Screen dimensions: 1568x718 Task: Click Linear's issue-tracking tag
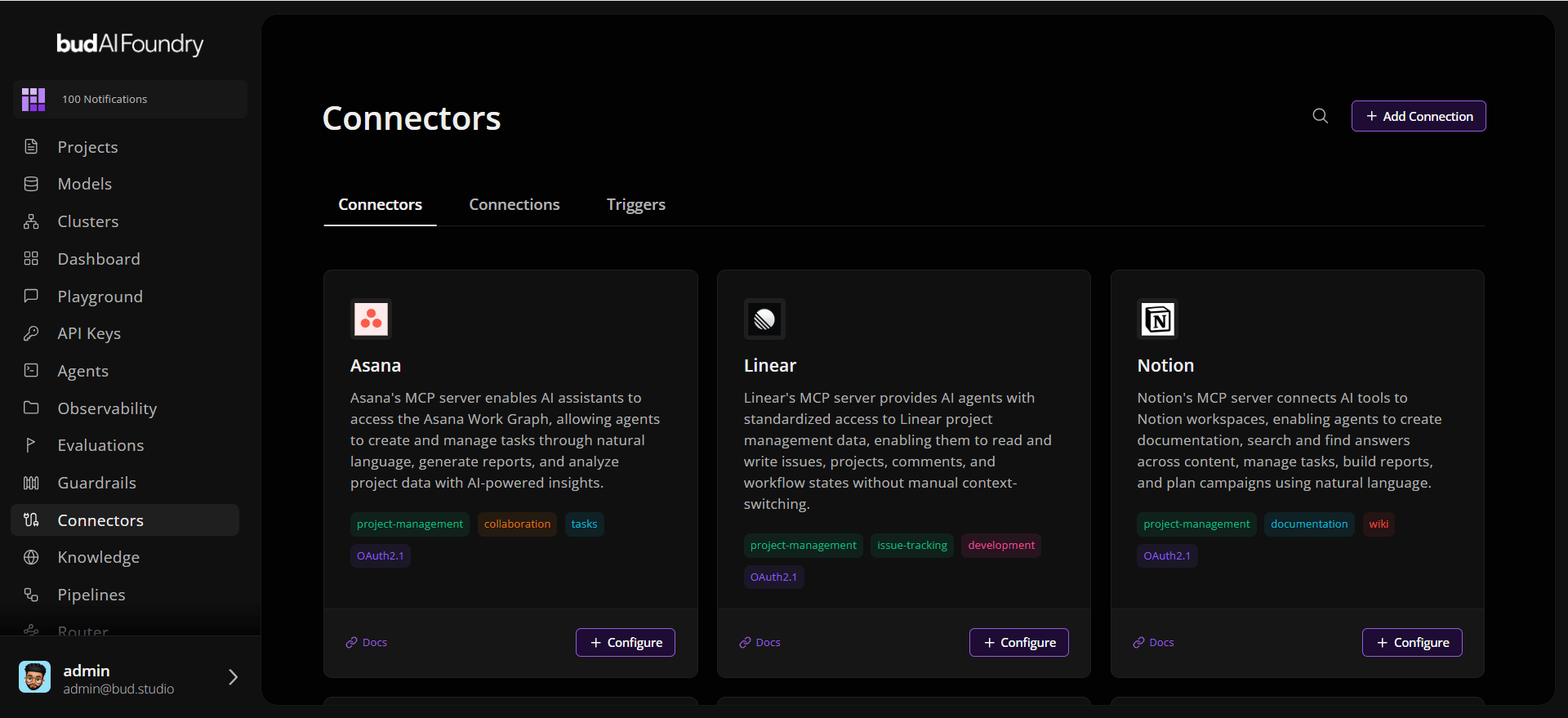click(x=912, y=545)
